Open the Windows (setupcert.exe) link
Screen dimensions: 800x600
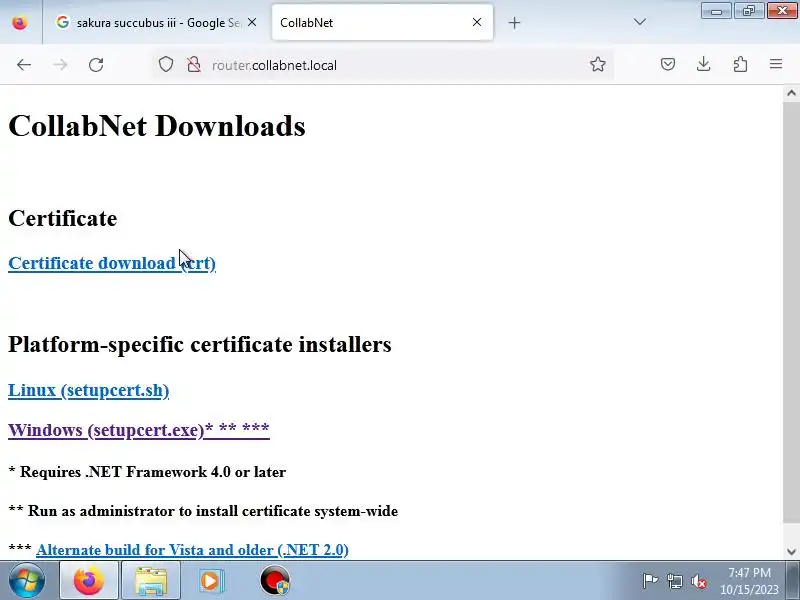click(x=139, y=430)
